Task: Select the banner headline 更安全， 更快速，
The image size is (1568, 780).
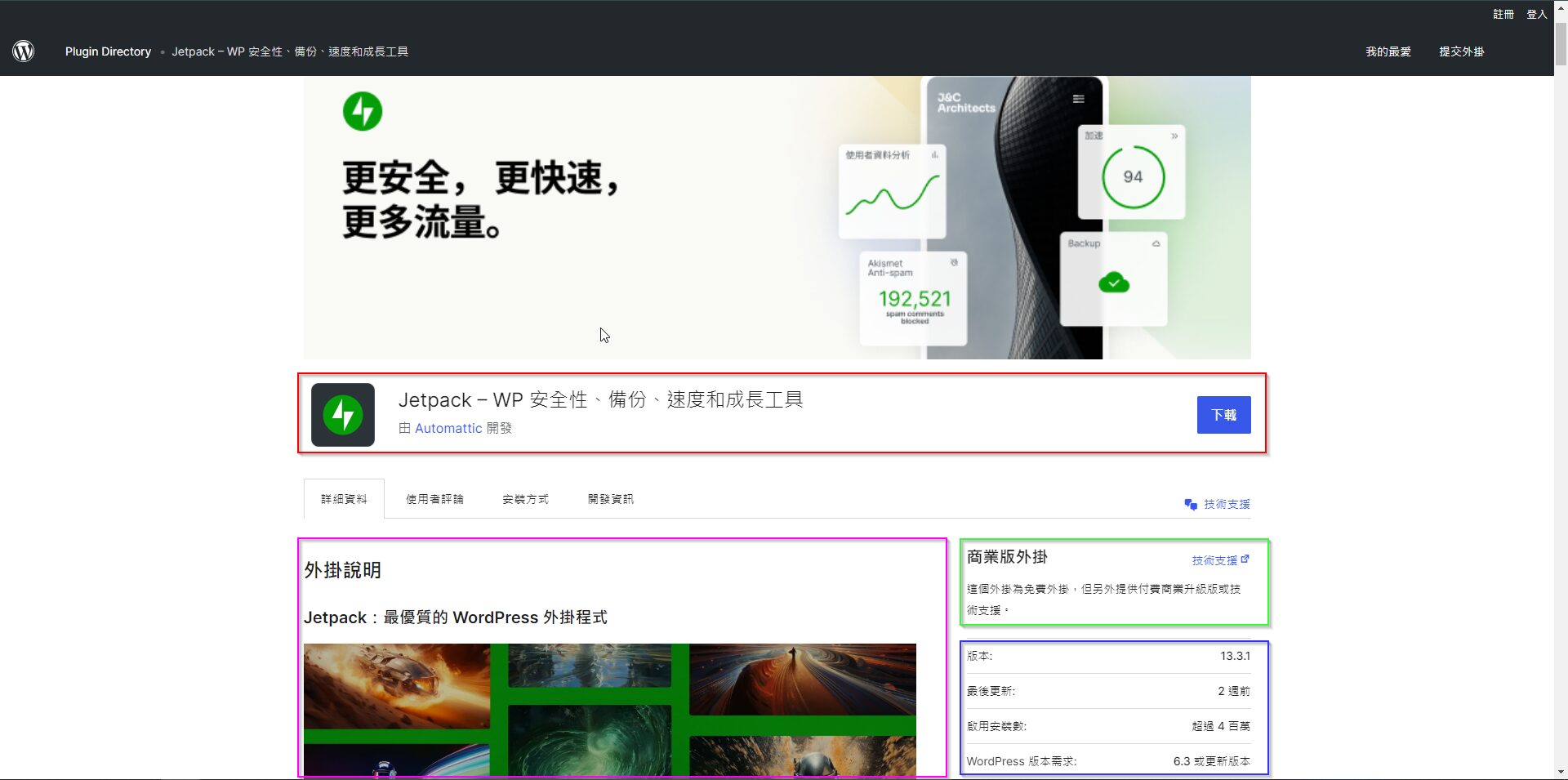Action: (x=482, y=178)
